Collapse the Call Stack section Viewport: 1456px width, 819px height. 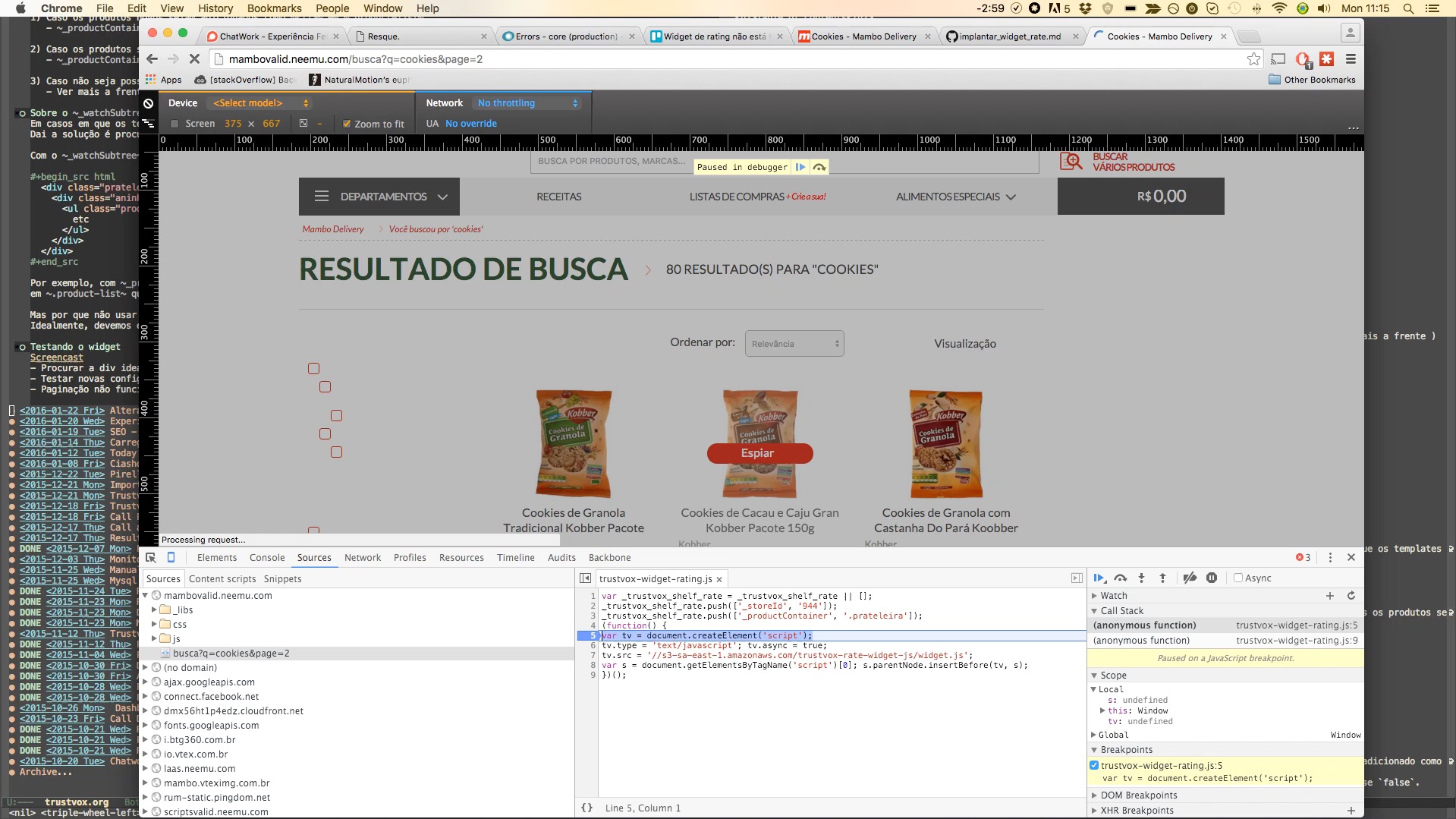point(1095,611)
